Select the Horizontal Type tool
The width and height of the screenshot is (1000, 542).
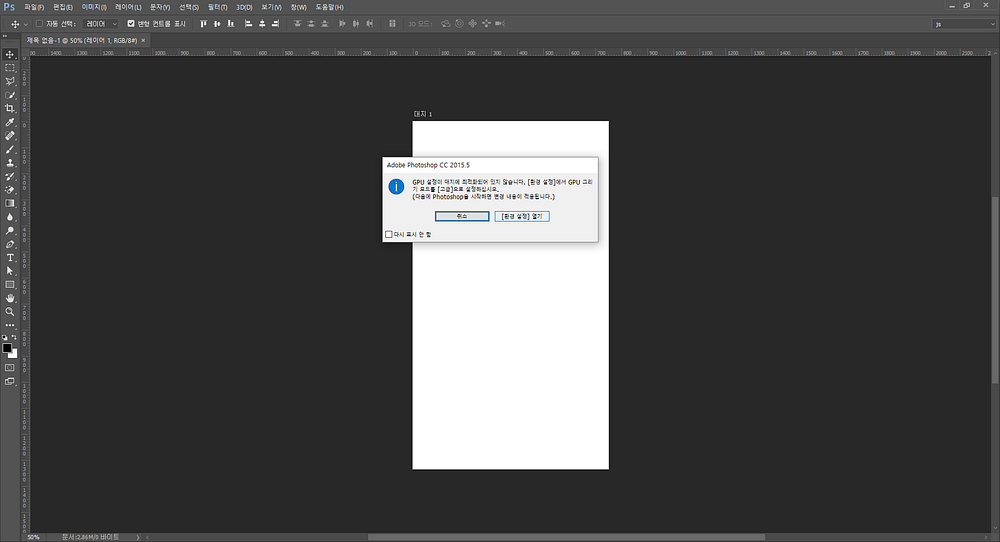tap(10, 258)
